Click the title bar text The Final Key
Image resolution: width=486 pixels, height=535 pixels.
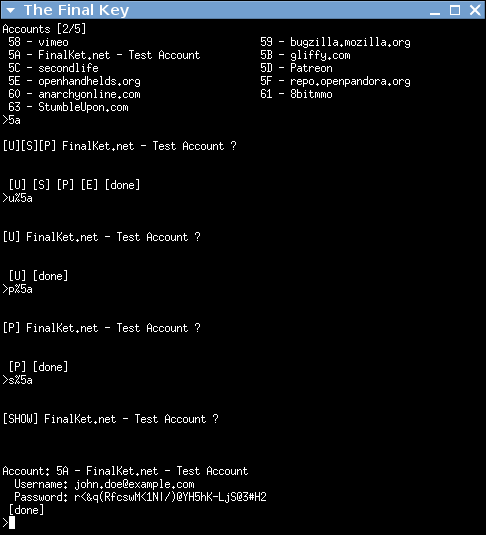76,10
